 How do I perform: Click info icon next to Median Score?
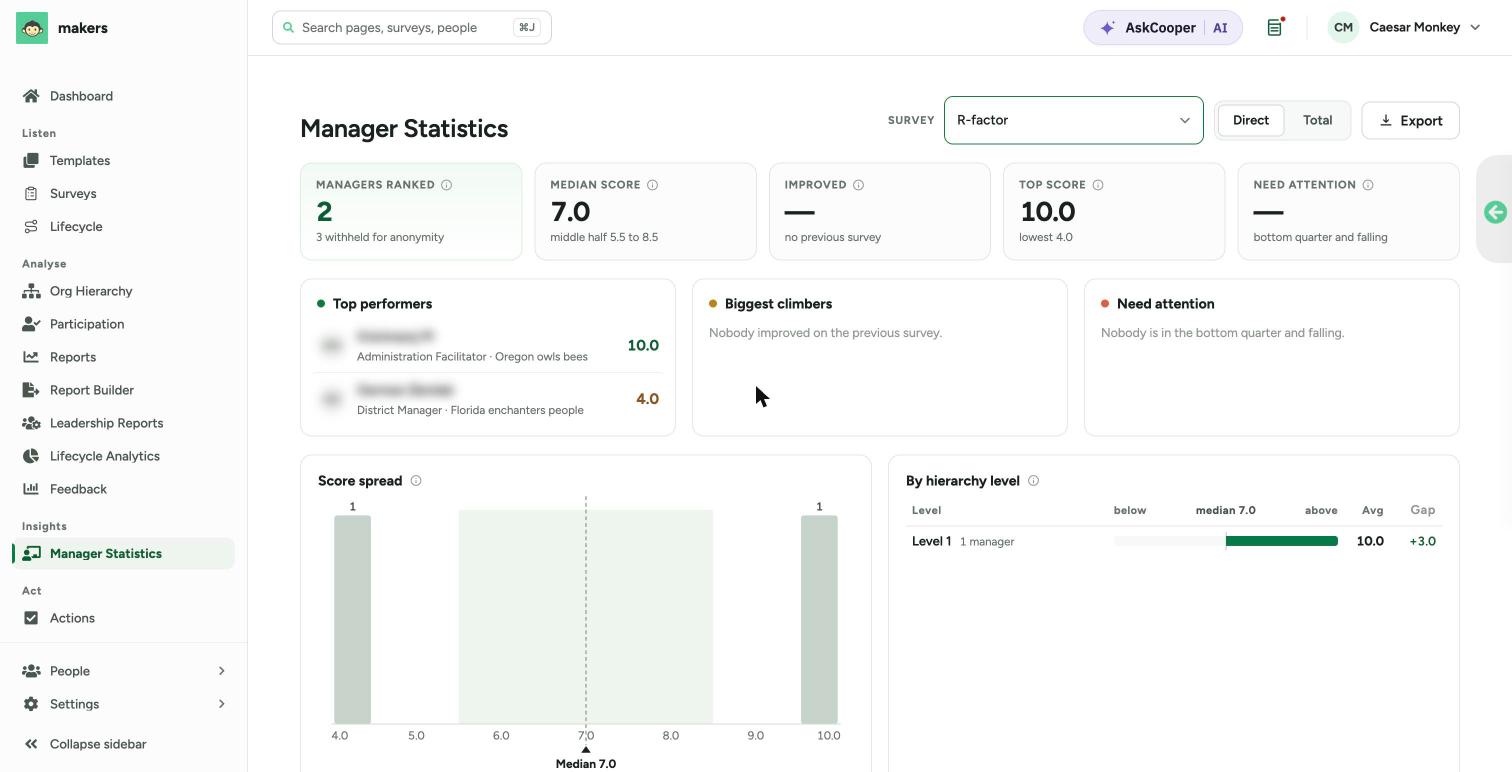pos(652,185)
